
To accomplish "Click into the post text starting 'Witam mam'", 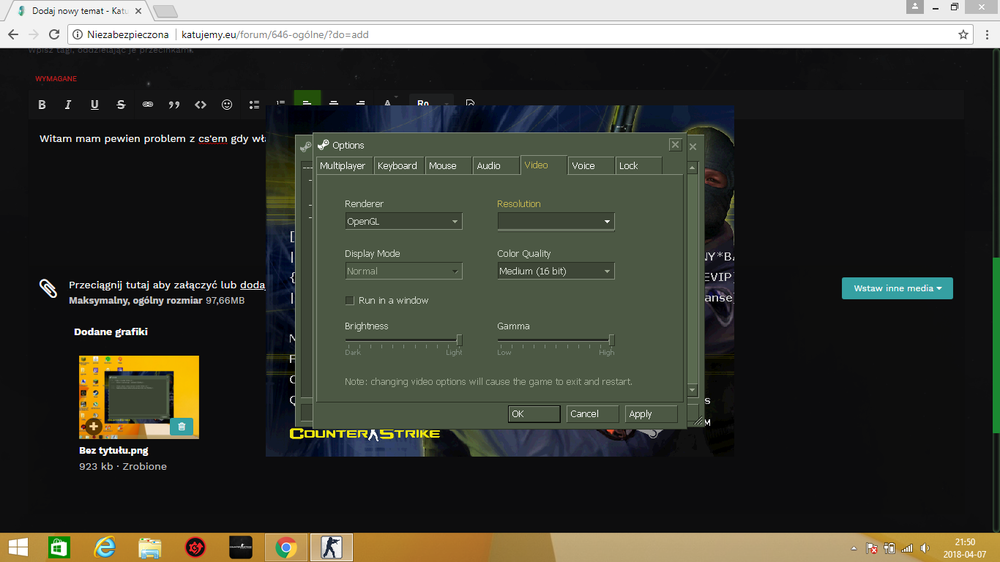I will [x=152, y=138].
